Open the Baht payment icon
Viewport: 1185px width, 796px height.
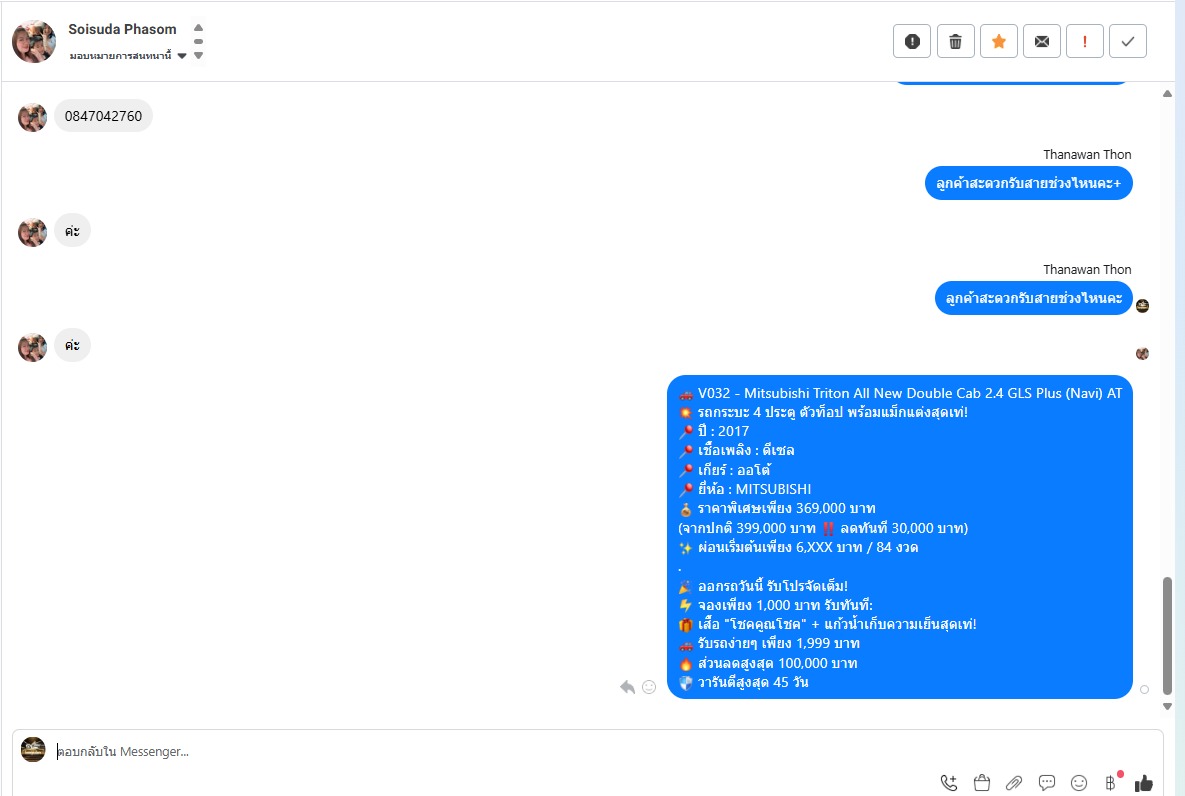1111,783
